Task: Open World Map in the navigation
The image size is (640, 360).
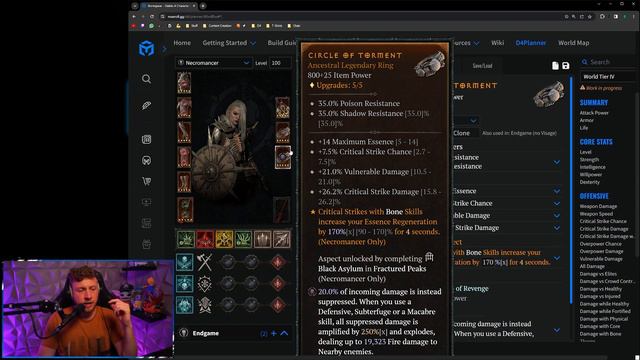Action: point(573,43)
